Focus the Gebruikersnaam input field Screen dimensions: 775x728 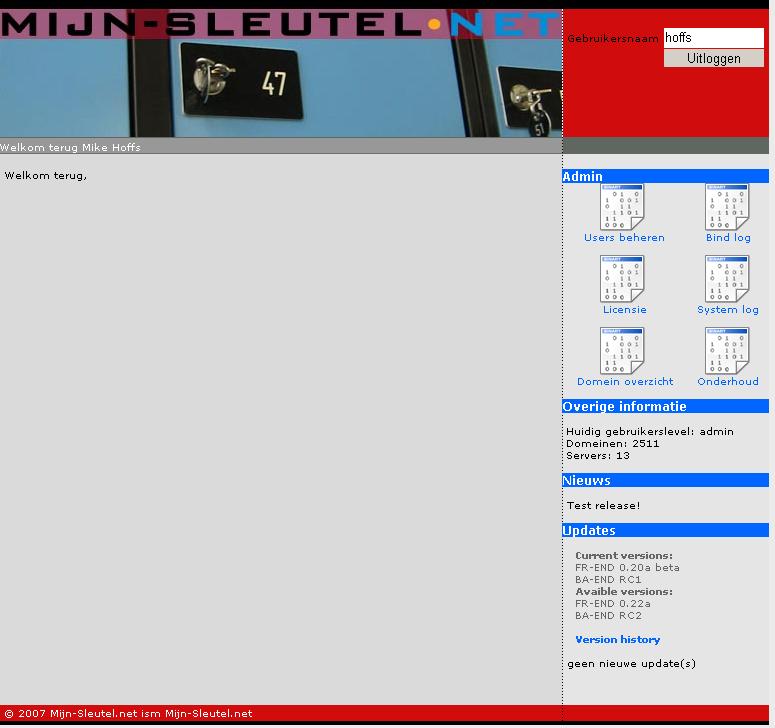tap(714, 38)
